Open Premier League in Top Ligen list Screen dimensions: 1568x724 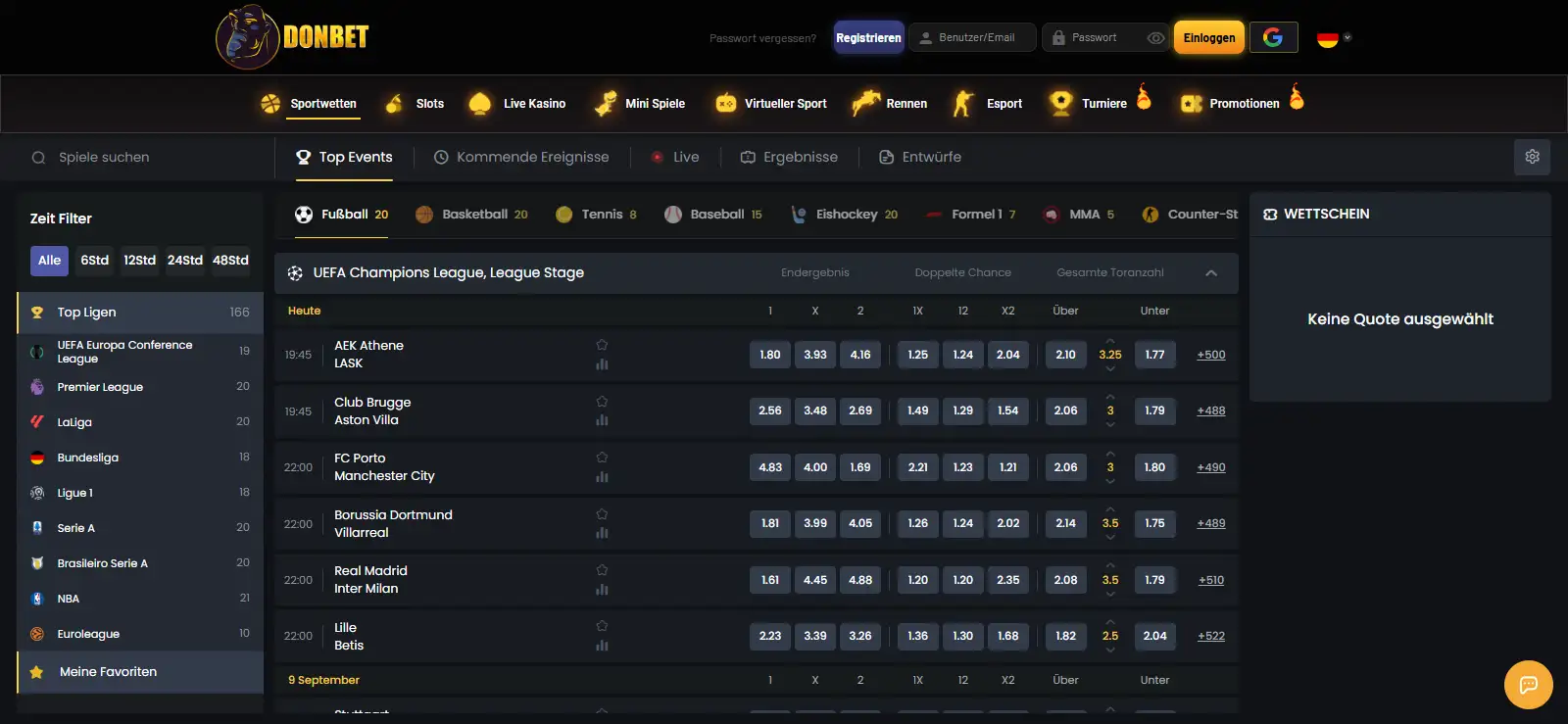pos(140,387)
